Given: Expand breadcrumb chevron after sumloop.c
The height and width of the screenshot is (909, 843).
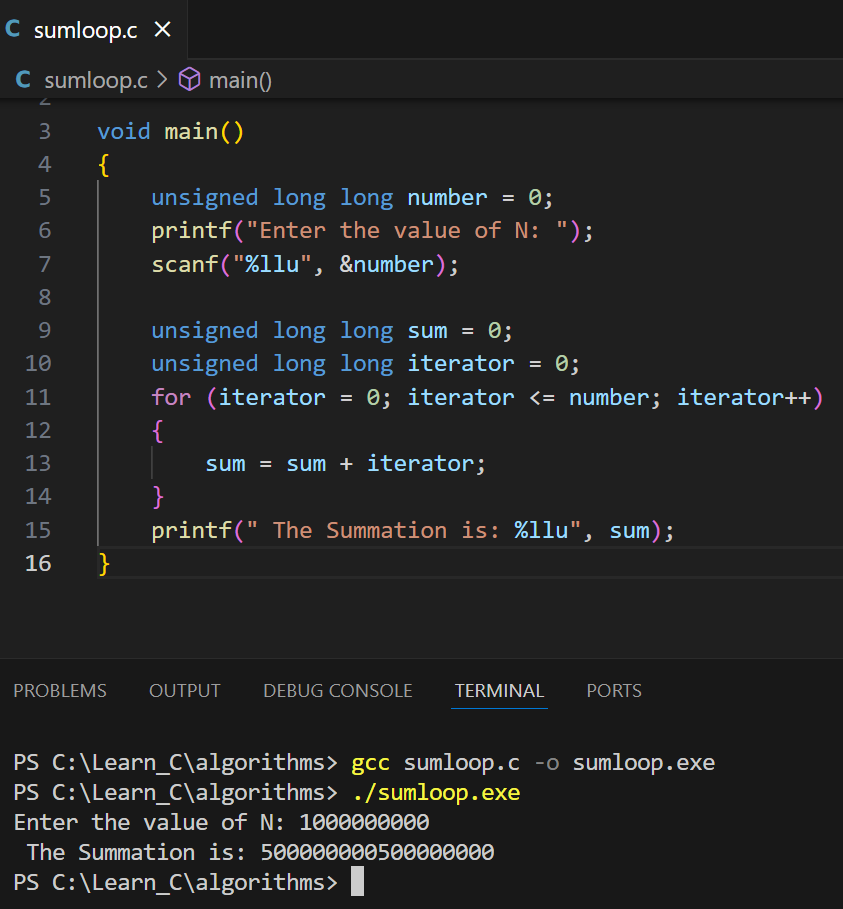Looking at the screenshot, I should click(162, 79).
